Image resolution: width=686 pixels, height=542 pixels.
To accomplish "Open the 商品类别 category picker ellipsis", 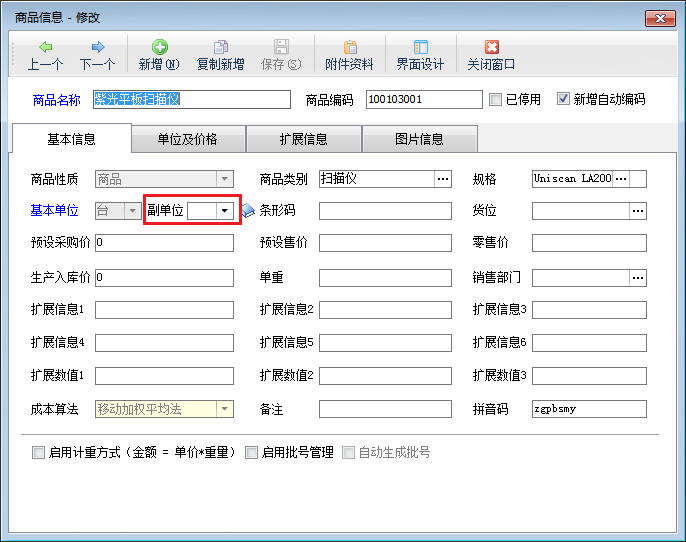I will [x=442, y=179].
